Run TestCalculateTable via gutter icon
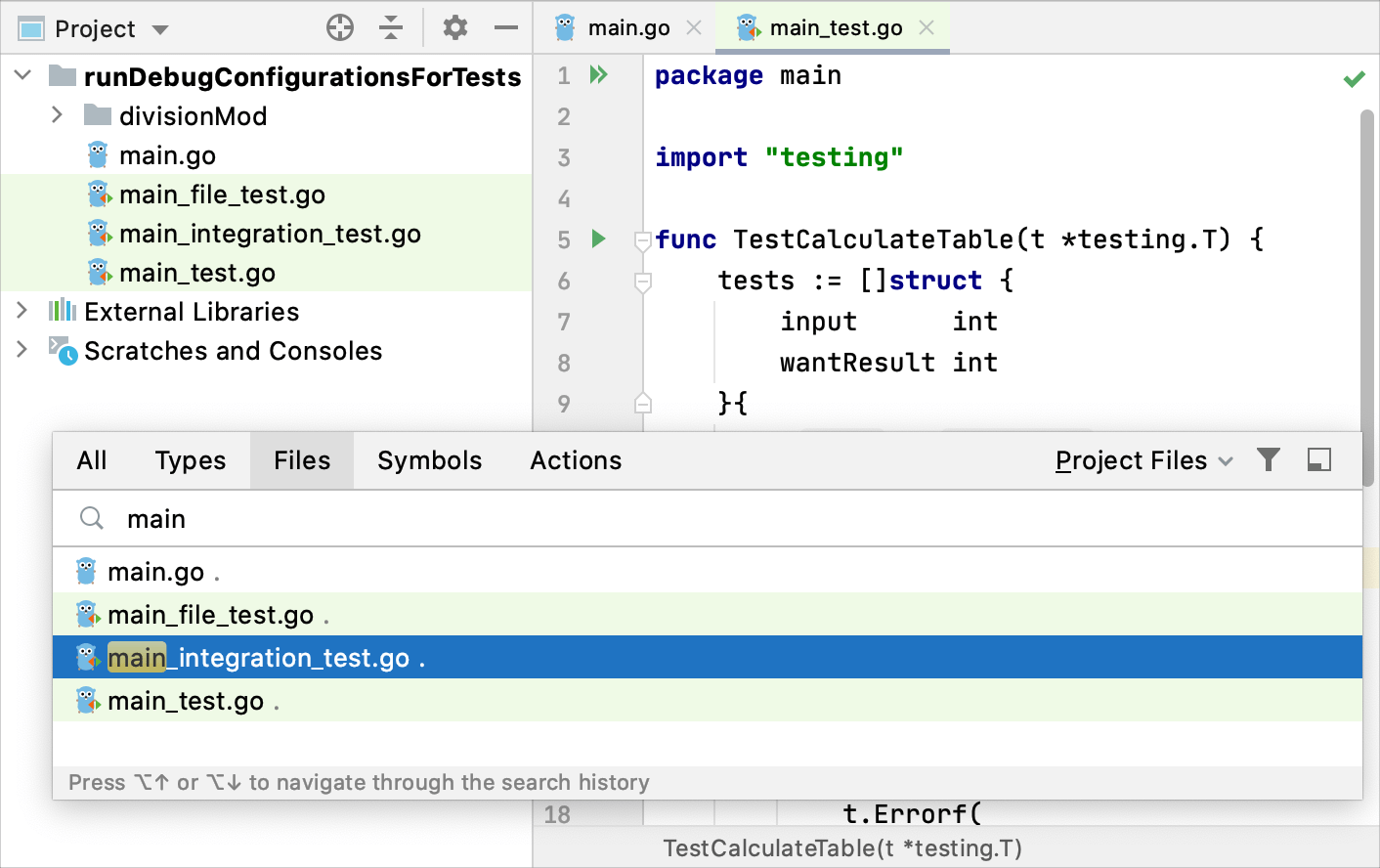 (x=599, y=239)
